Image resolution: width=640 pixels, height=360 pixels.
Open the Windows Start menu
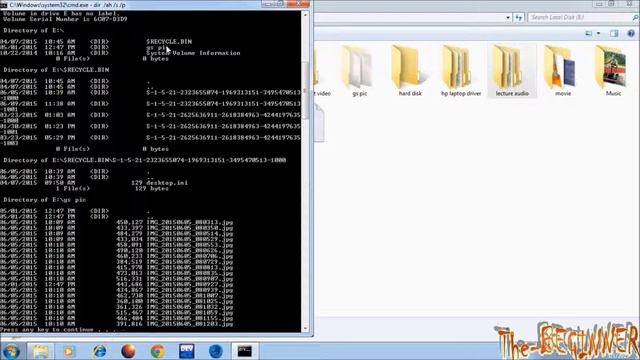(11, 351)
